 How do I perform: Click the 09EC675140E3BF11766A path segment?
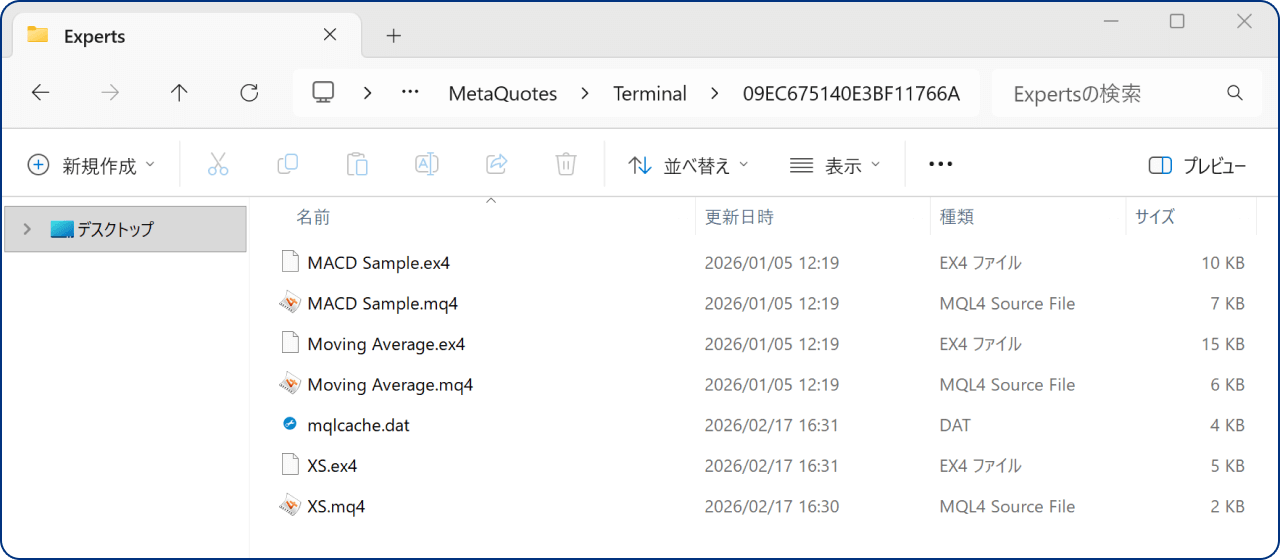pyautogui.click(x=851, y=94)
